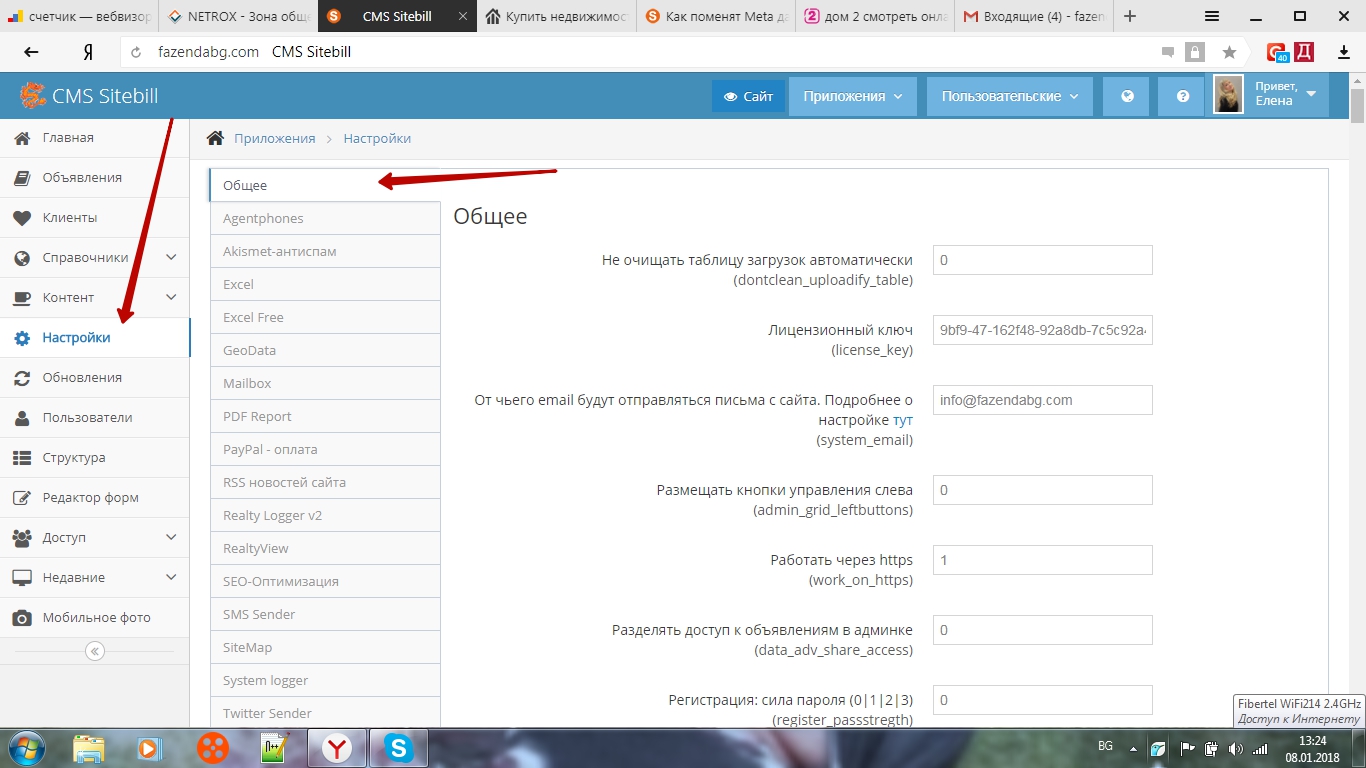Click the data_adv_share_access input field
This screenshot has height=768, width=1366.
[x=1043, y=630]
